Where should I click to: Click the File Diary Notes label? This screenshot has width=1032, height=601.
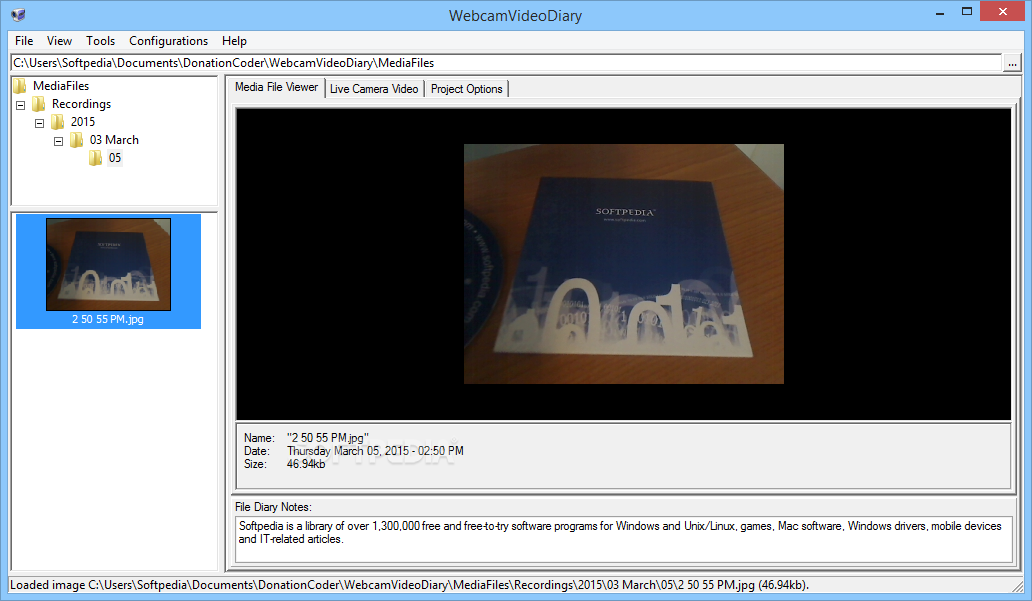273,507
